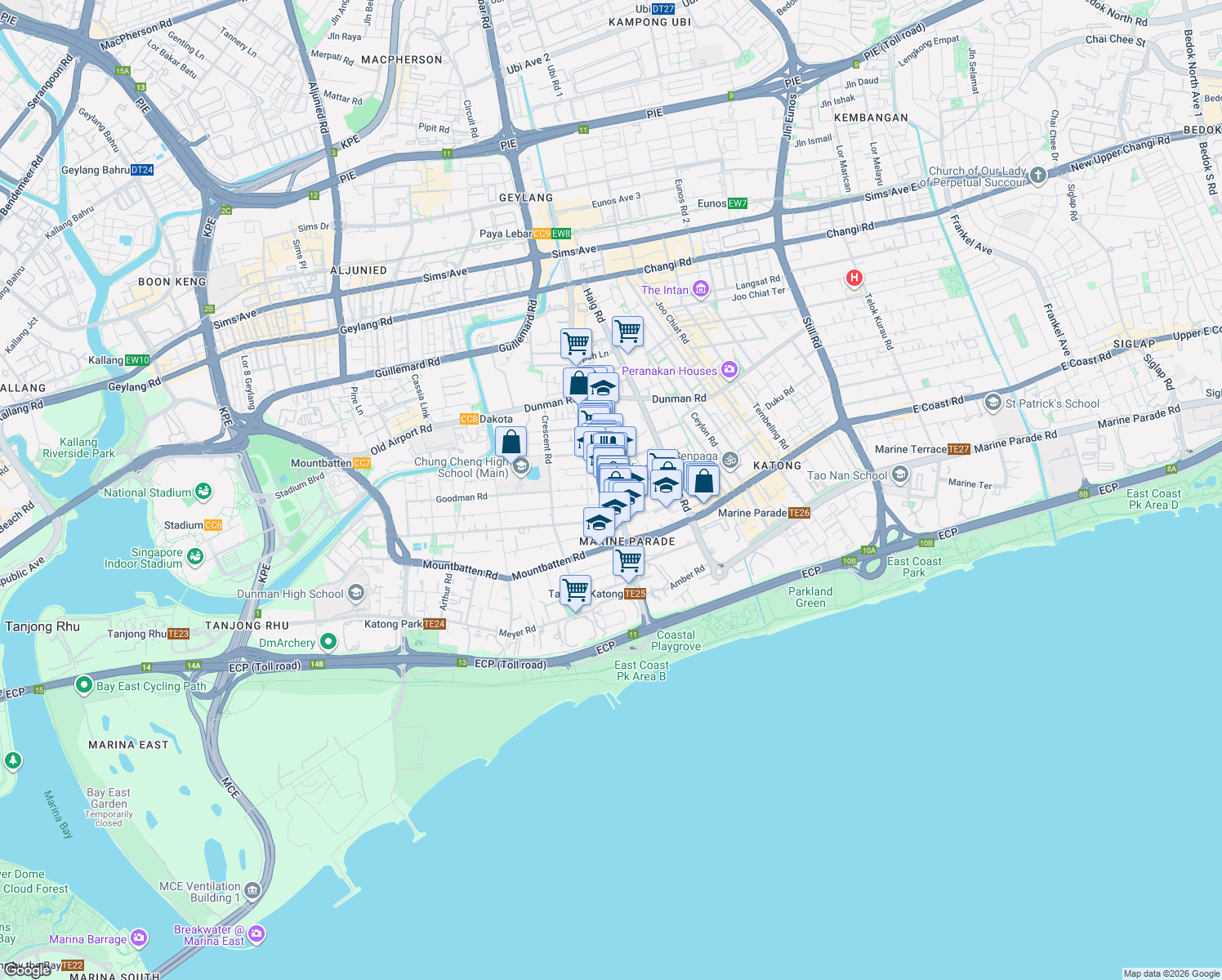Click the Dunman High School icon
1222x980 pixels.
pyautogui.click(x=355, y=593)
